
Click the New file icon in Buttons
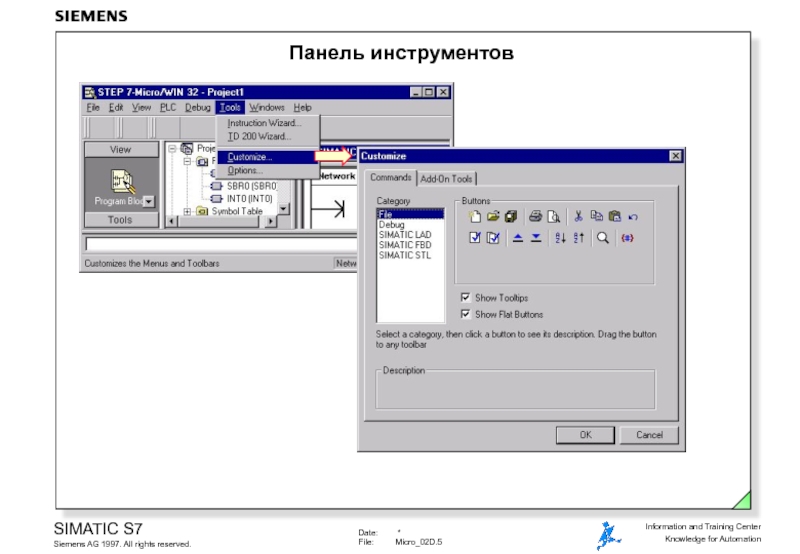[474, 217]
